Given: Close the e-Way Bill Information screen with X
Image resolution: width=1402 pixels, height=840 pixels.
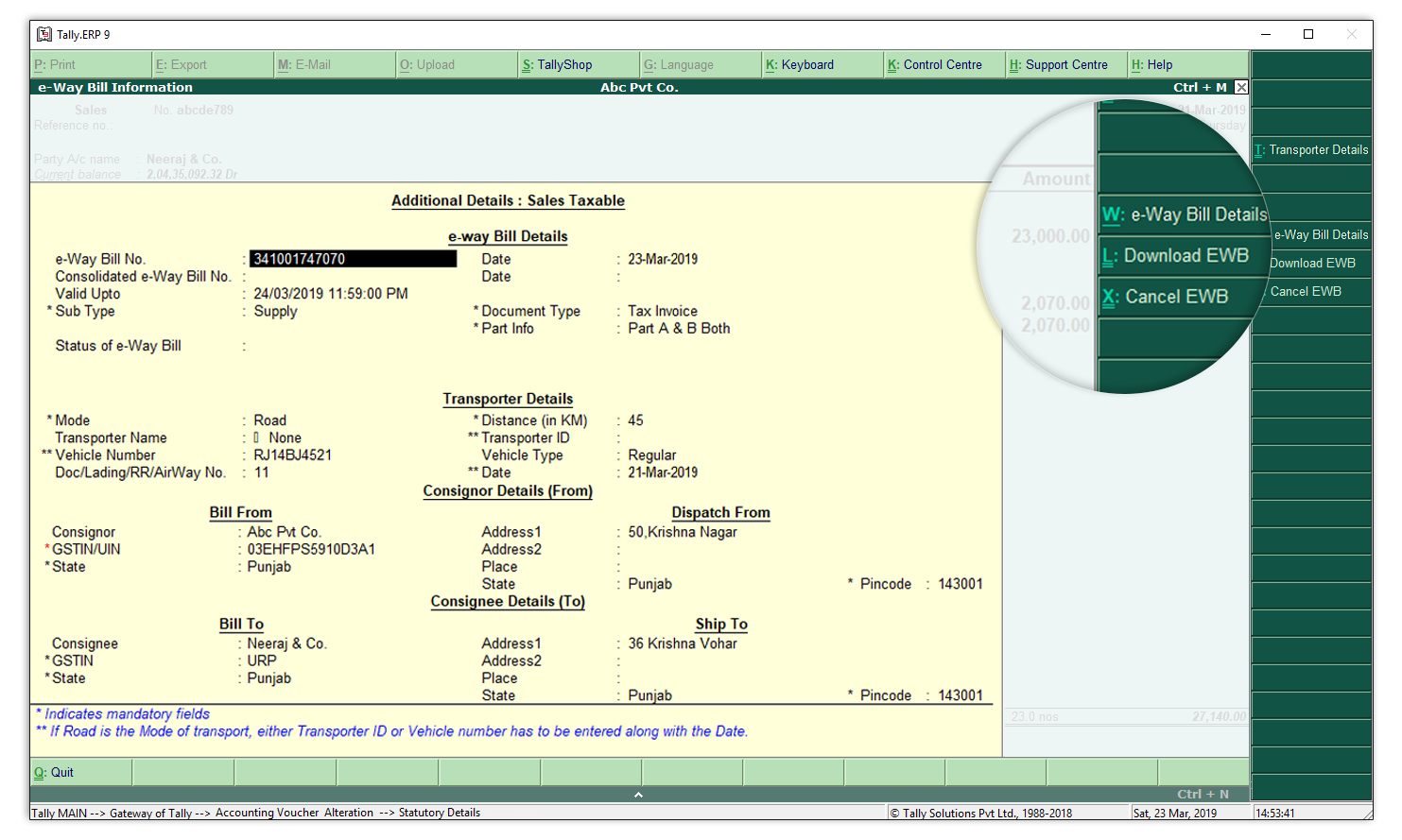Looking at the screenshot, I should pos(1241,87).
